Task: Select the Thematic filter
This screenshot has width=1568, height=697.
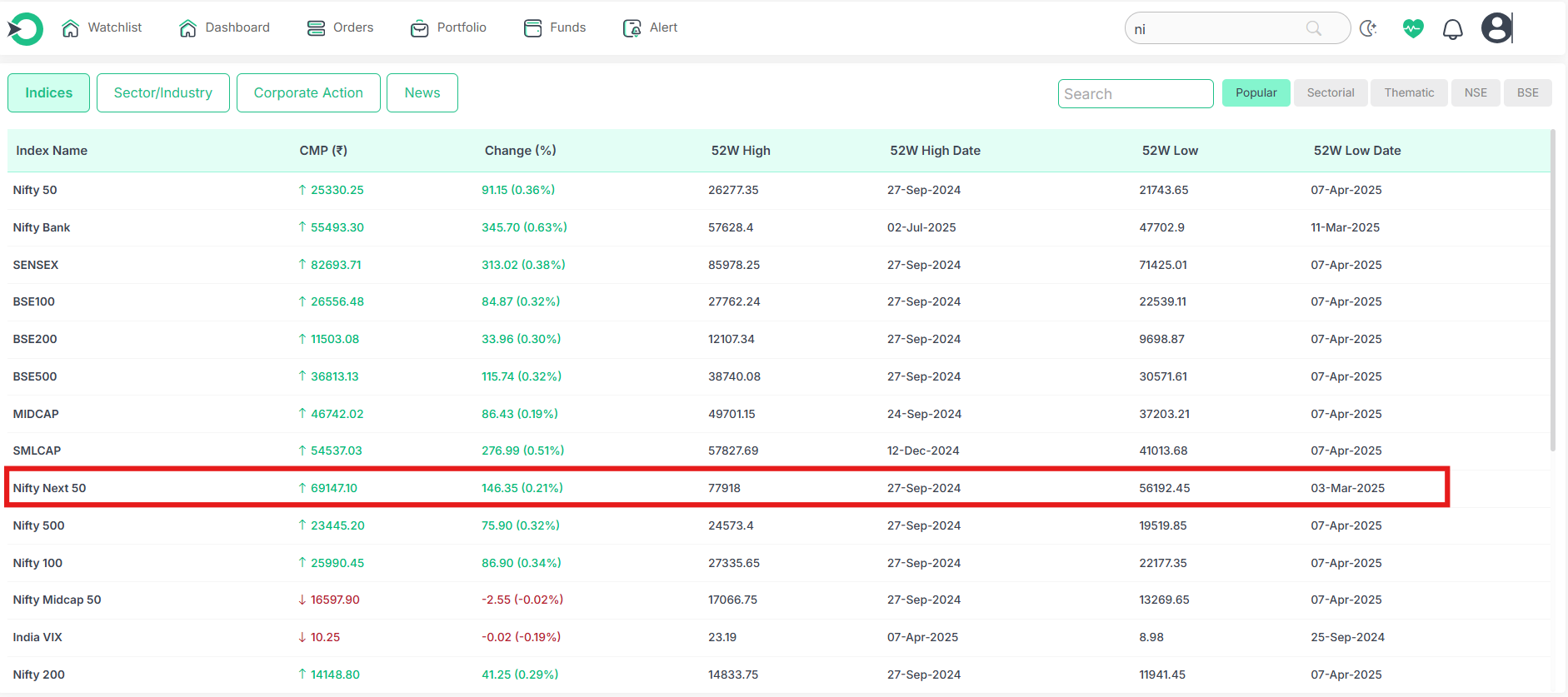Action: (x=1409, y=92)
